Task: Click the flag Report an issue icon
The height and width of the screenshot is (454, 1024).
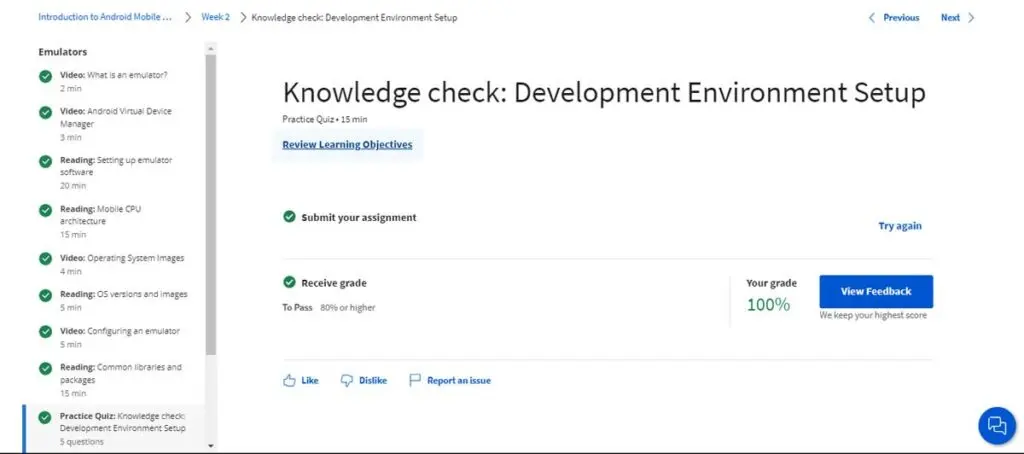Action: (415, 380)
